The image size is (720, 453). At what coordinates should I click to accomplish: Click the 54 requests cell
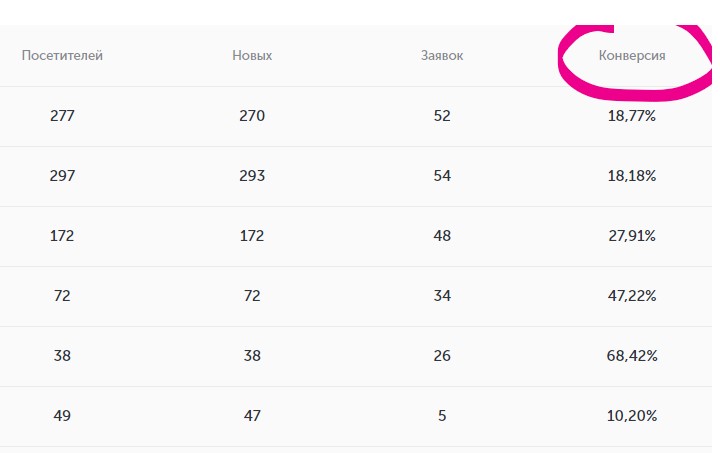(442, 176)
